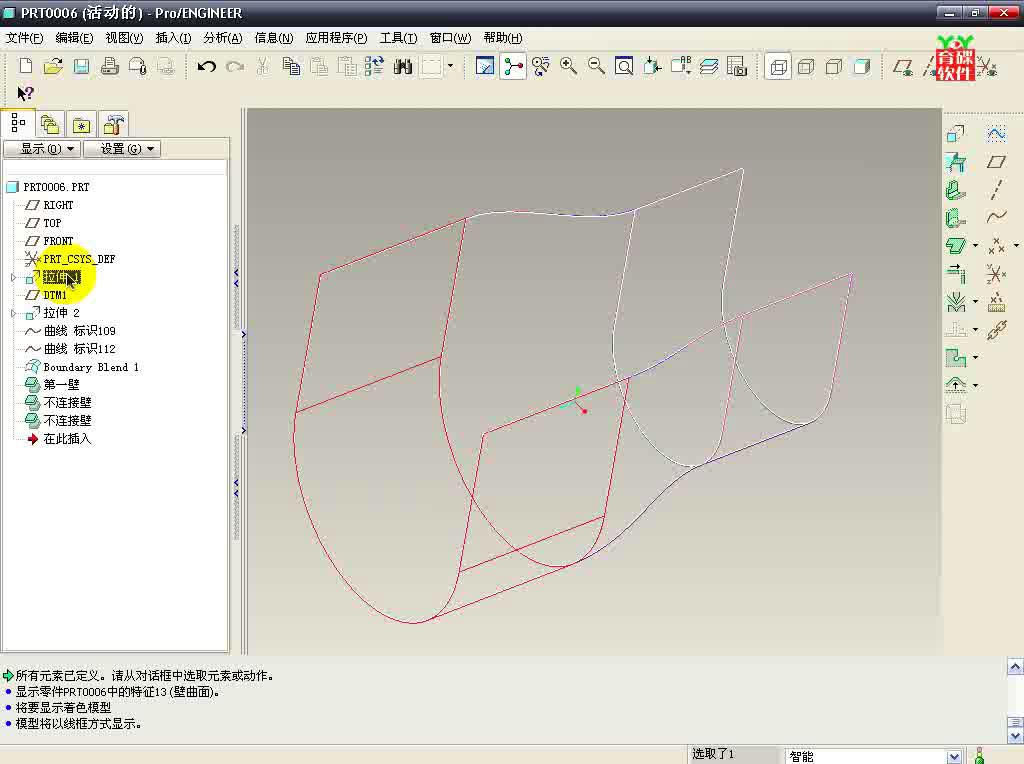Select DTM1 datum plane in tree
The image size is (1024, 764).
pyautogui.click(x=55, y=295)
